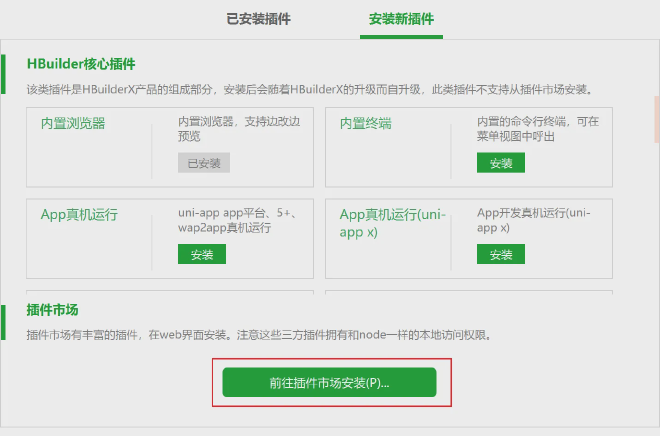This screenshot has width=660, height=436.
Task: Click the 内置浏览器 plugin title
Action: pyautogui.click(x=73, y=124)
